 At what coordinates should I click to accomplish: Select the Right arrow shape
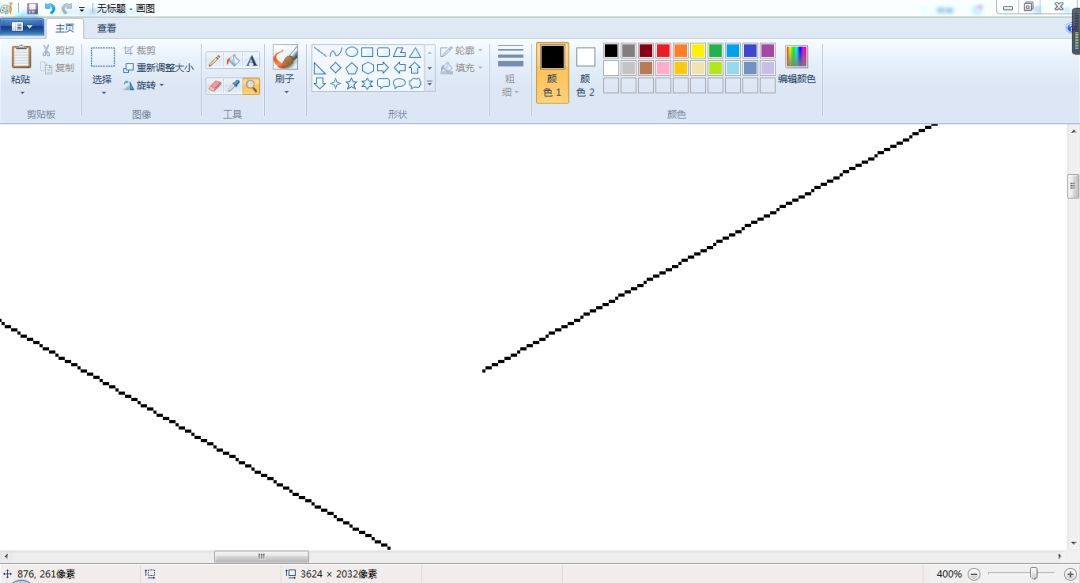(383, 68)
